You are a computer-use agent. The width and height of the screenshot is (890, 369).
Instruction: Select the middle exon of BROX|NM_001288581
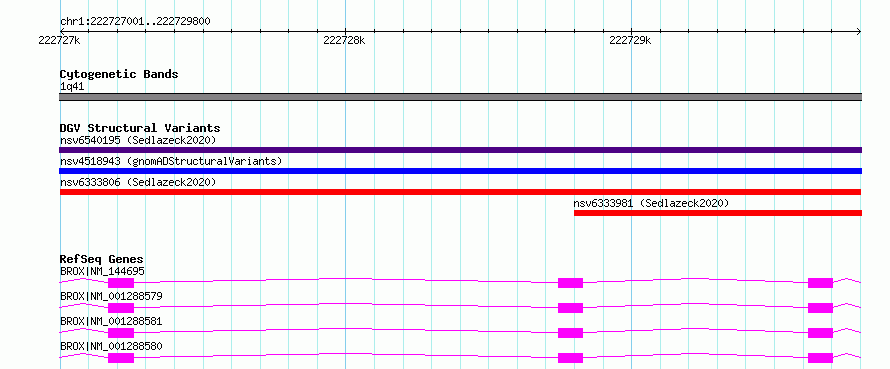(x=570, y=333)
